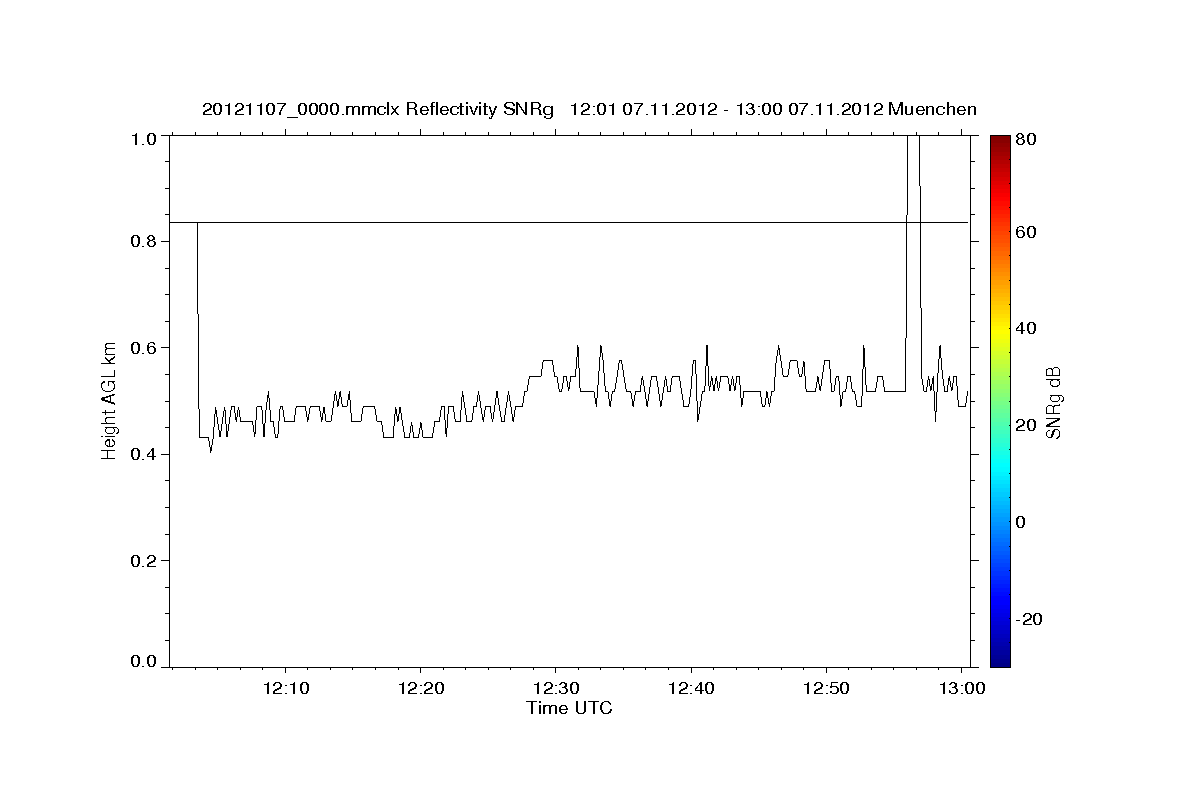
Task: Click the 12:20 time tick label
Action: point(421,689)
